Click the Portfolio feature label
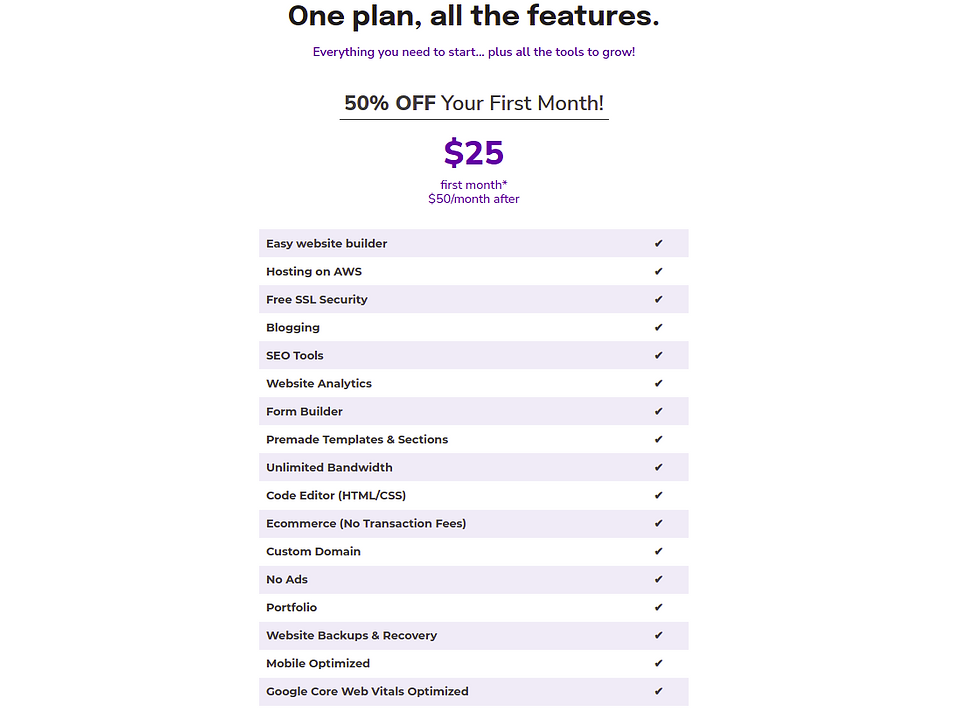Screen dimensions: 980x712 point(291,608)
